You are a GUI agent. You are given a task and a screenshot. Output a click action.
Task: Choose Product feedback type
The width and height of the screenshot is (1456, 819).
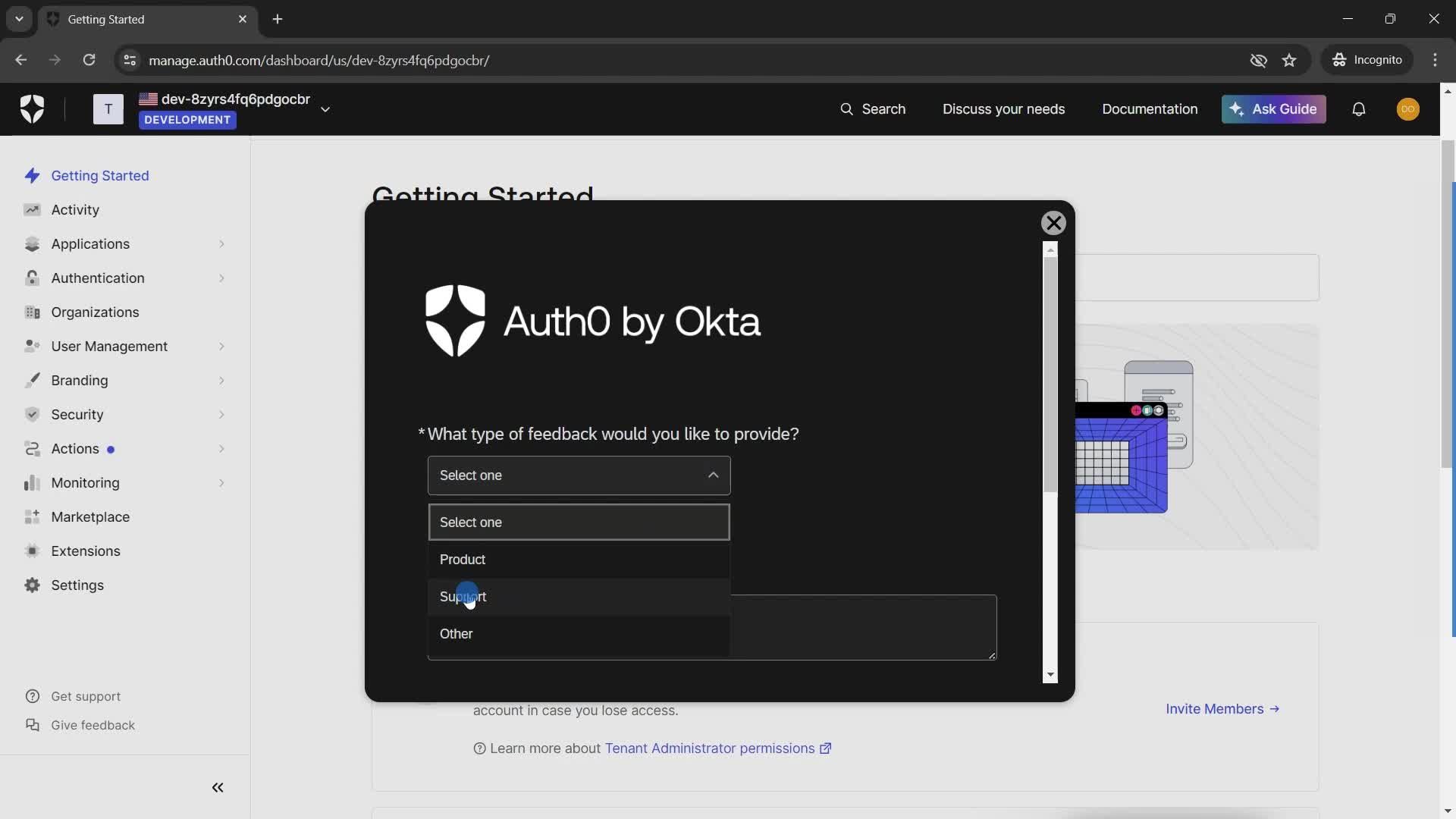pyautogui.click(x=579, y=560)
